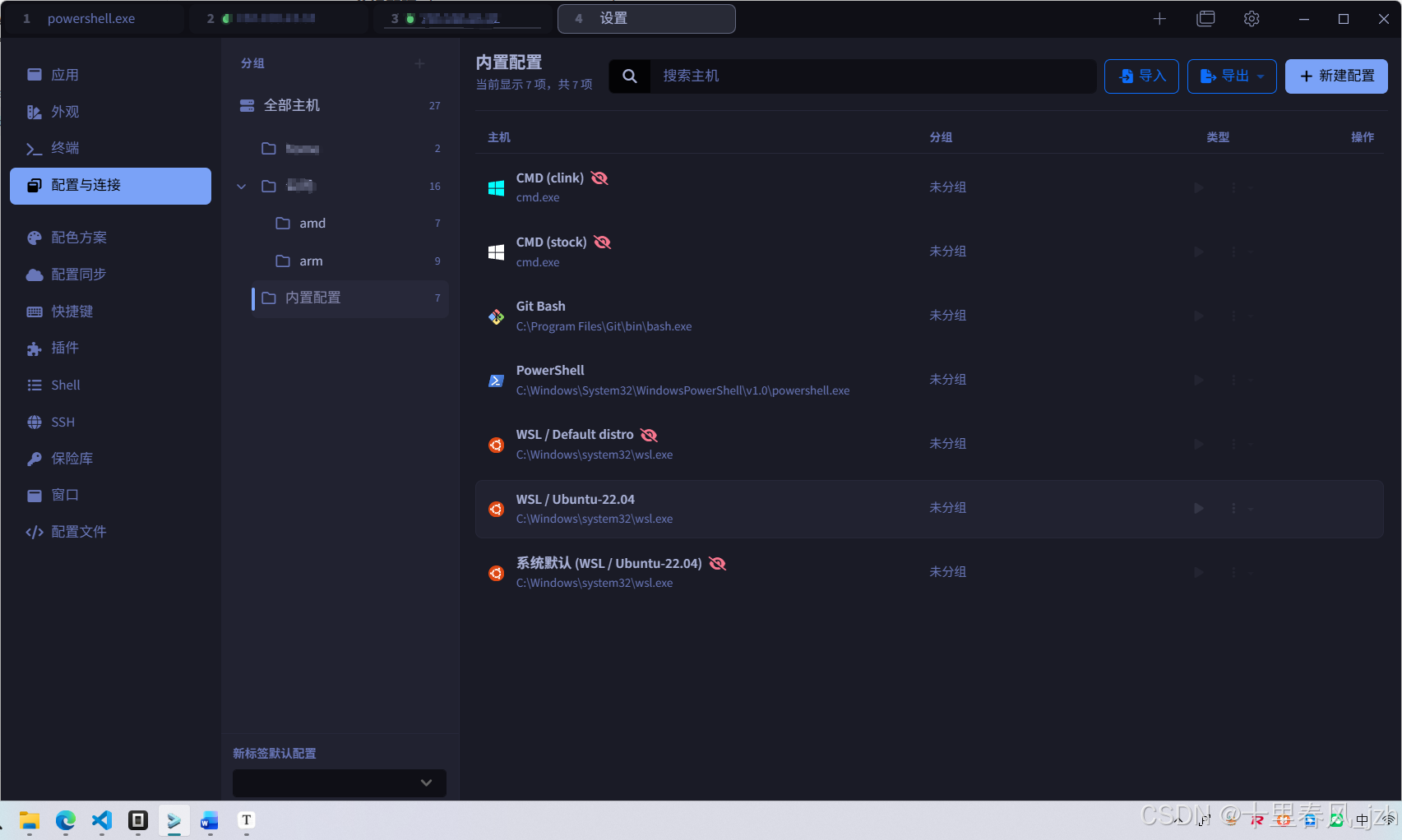Collapse the expanded group containing amd and arm
The height and width of the screenshot is (840, 1402).
click(242, 187)
